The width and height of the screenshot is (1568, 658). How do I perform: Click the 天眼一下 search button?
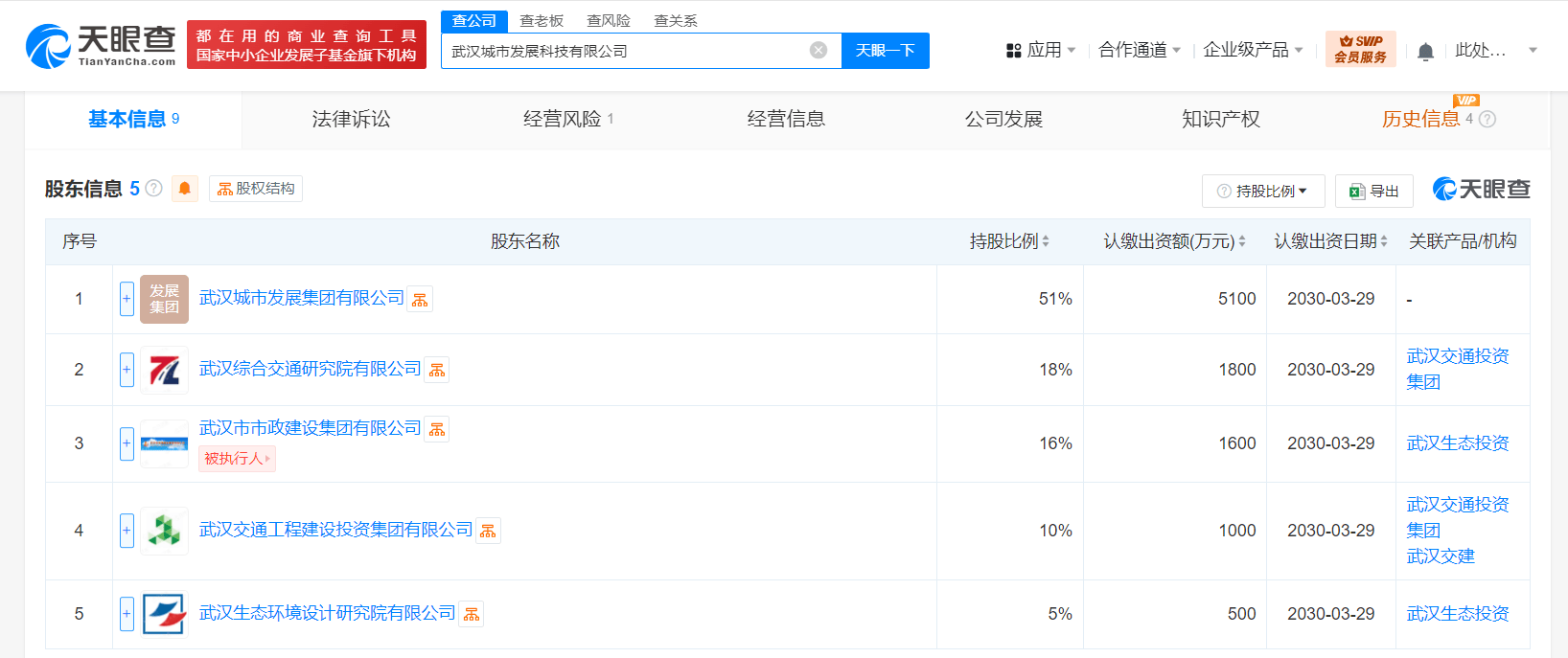[885, 51]
